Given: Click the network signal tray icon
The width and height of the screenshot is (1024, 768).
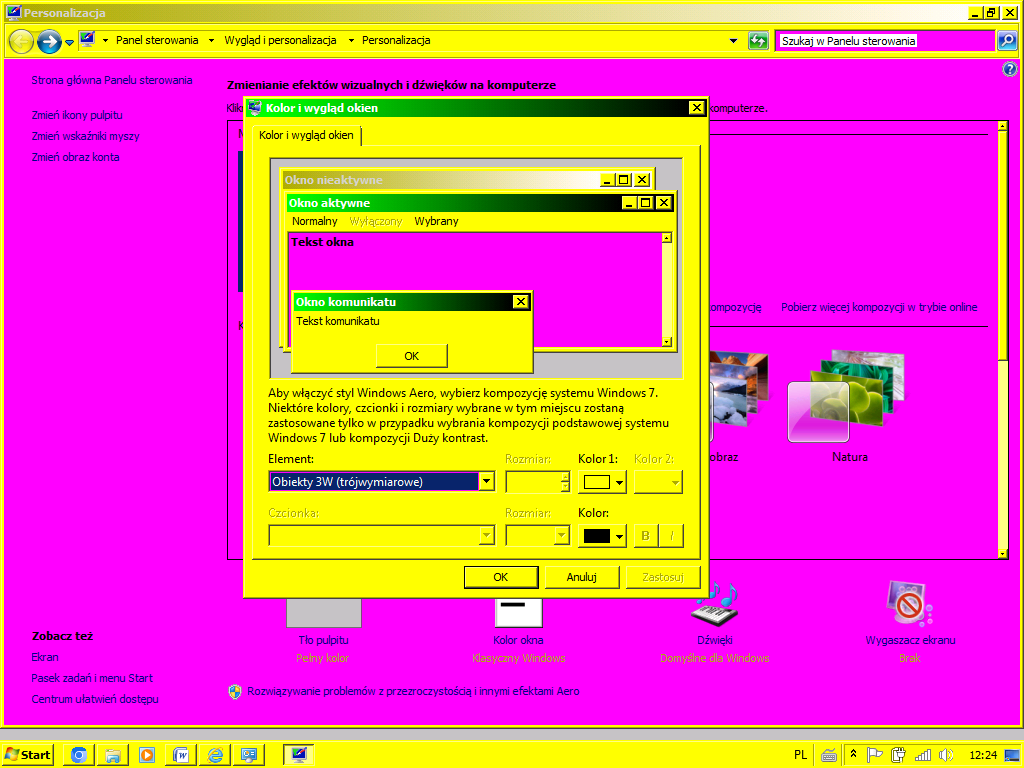Looking at the screenshot, I should pyautogui.click(x=923, y=755).
